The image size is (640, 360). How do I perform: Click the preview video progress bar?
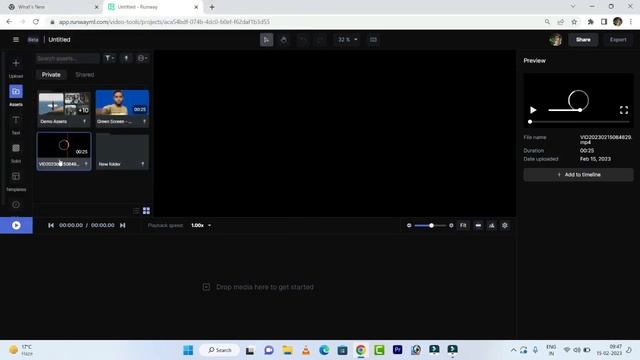(579, 122)
